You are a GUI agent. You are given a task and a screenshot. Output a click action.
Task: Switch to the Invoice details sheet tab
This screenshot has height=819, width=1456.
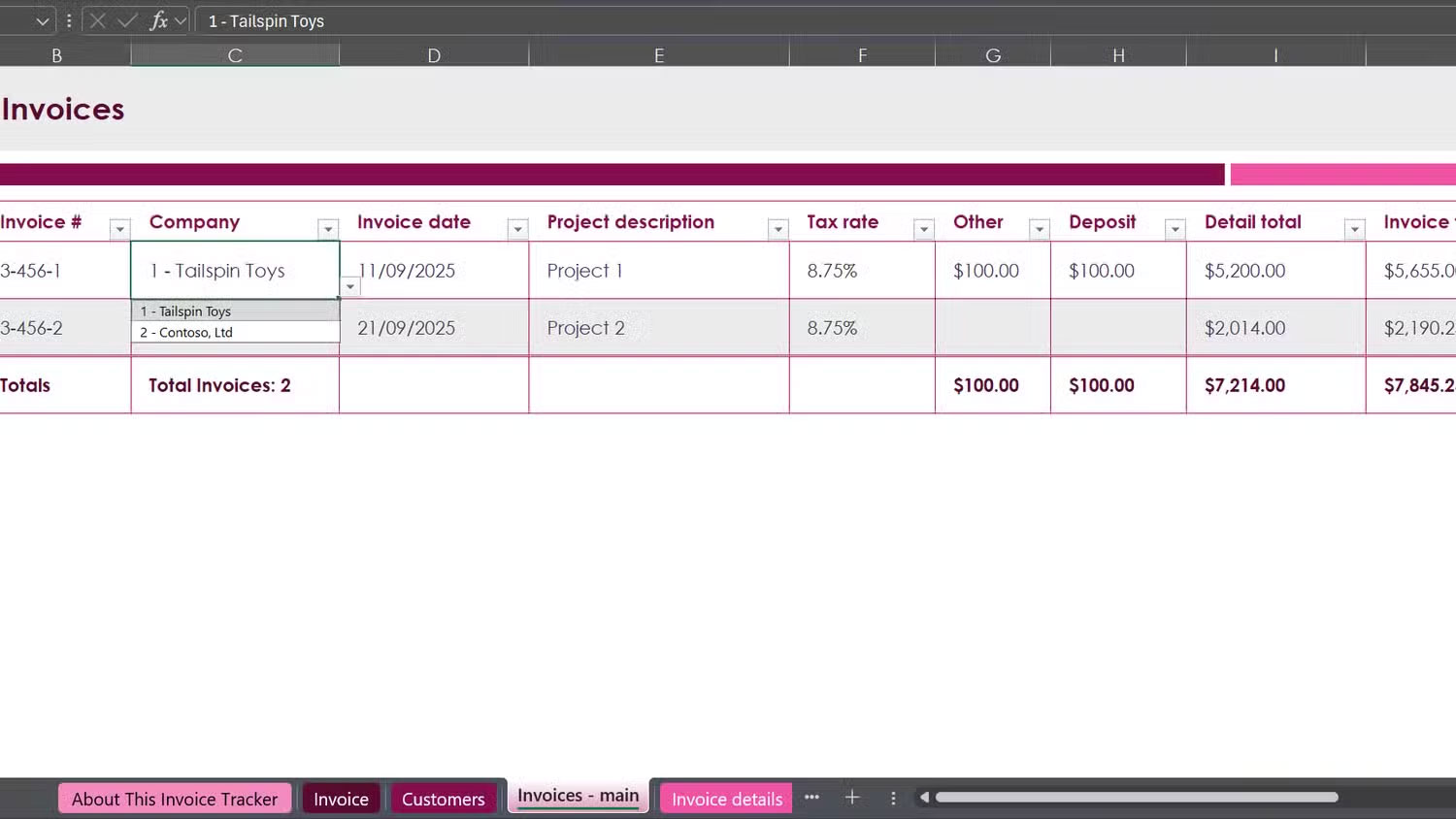726,799
